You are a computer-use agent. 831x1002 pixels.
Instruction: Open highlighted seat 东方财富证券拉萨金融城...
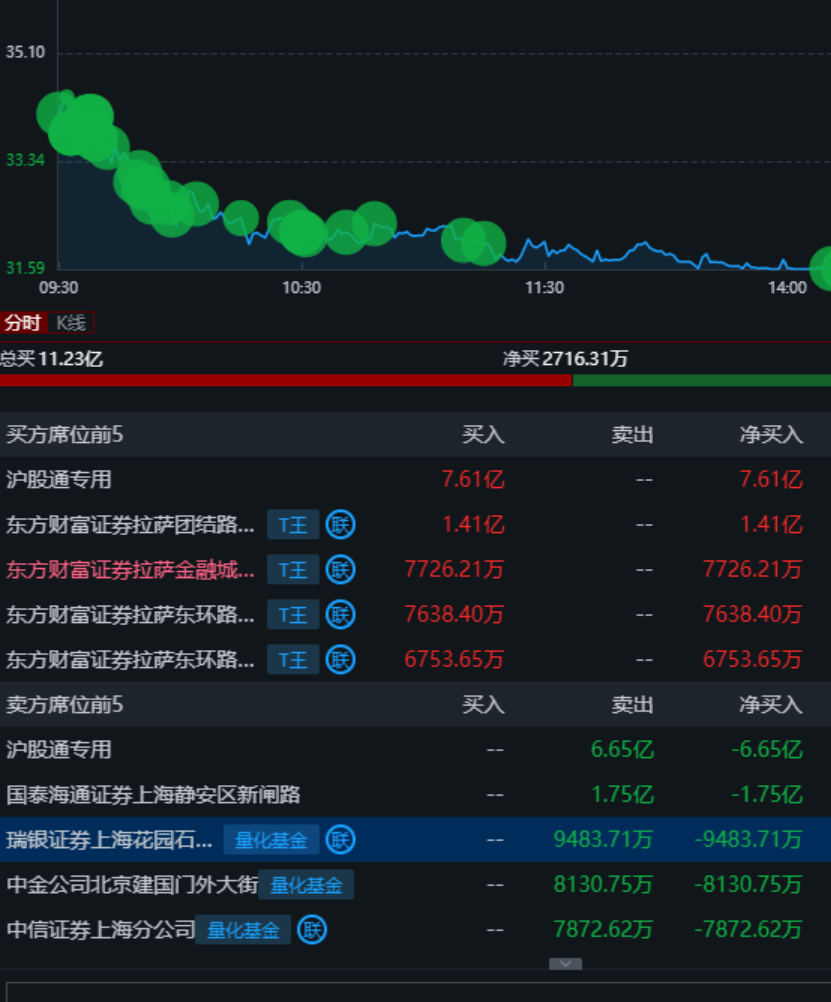point(130,569)
